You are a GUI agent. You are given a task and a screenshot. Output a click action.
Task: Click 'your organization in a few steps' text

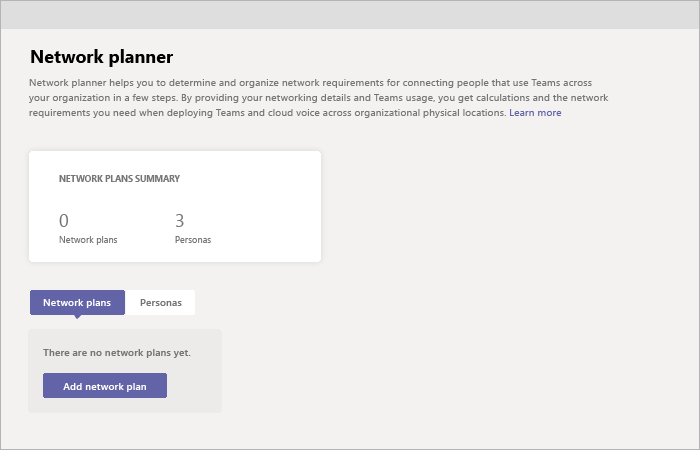coord(110,98)
